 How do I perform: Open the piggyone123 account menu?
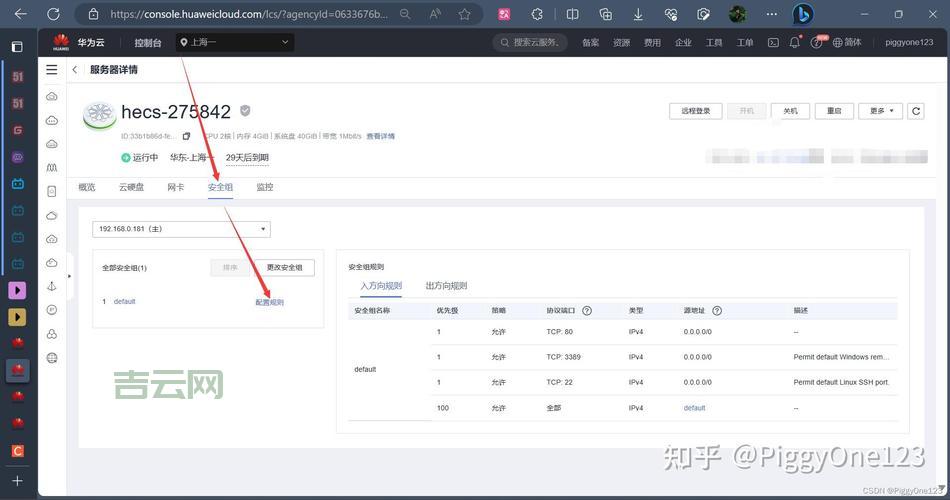click(x=909, y=42)
